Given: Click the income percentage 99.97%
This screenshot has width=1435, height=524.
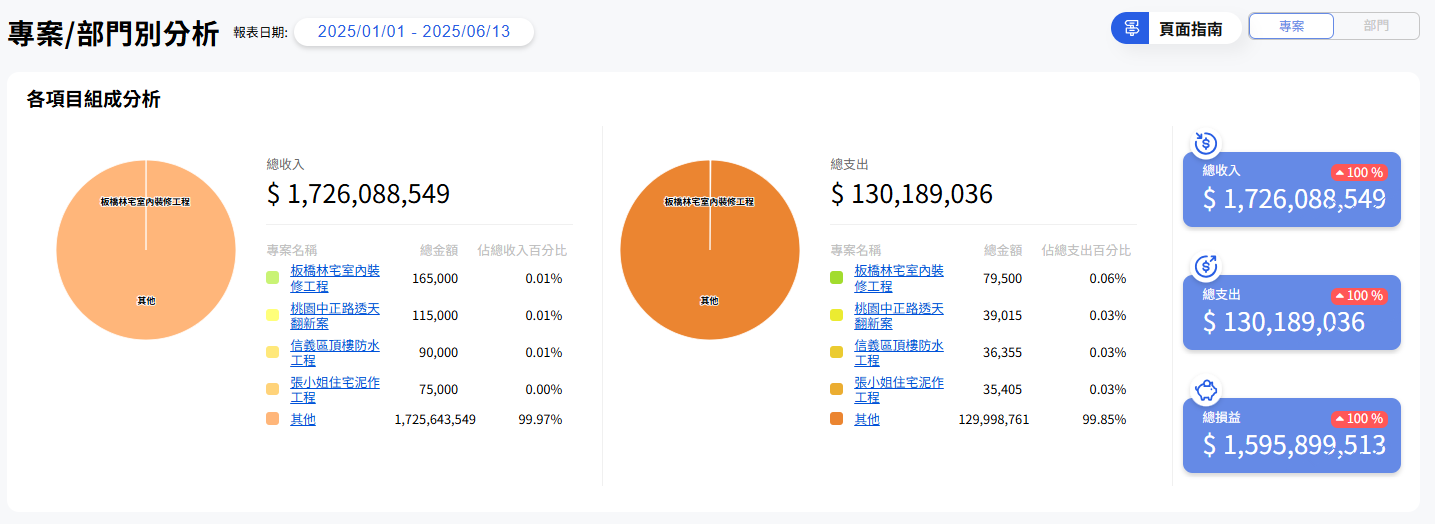Looking at the screenshot, I should (x=540, y=419).
